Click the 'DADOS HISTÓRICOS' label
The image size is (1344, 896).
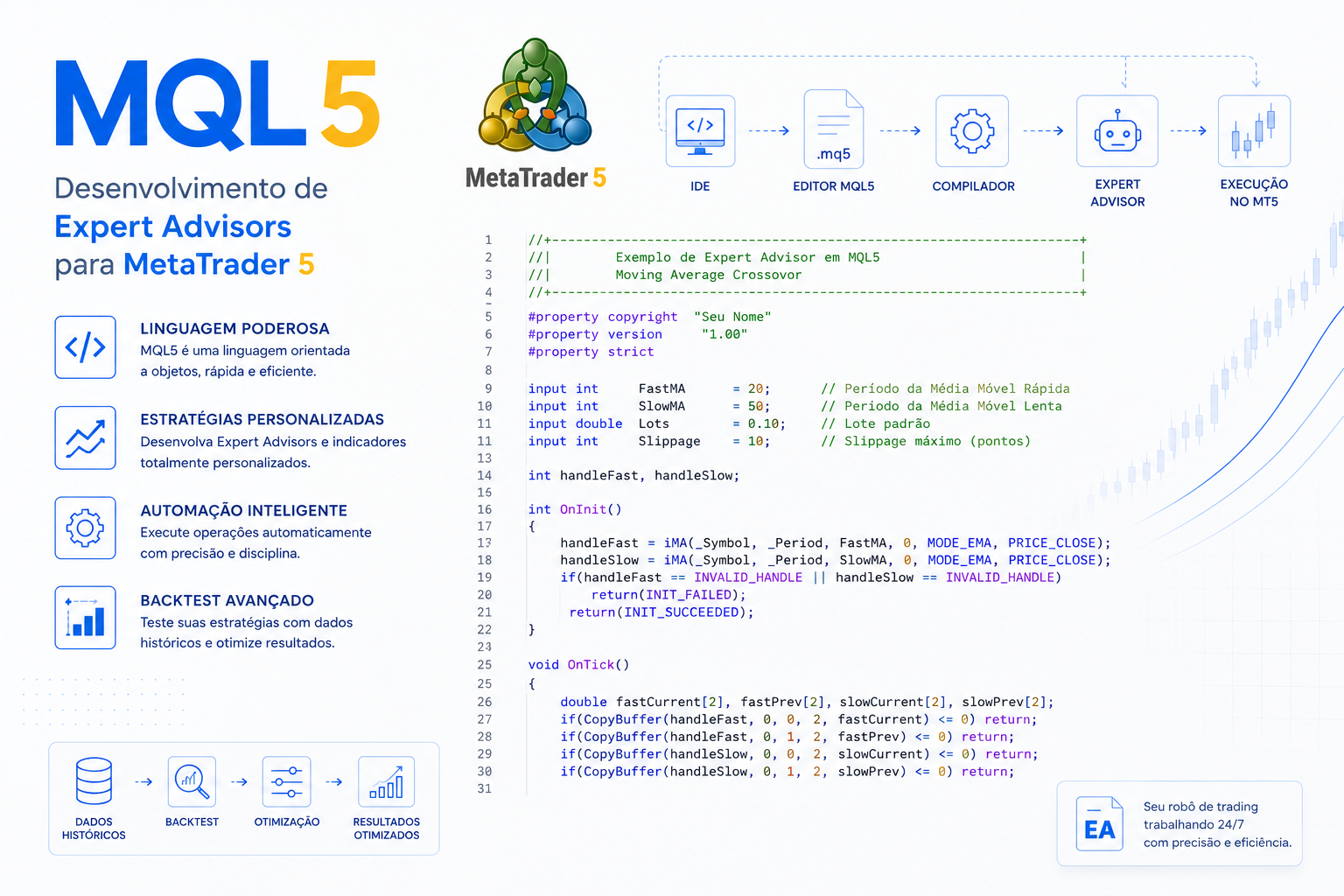[x=94, y=829]
